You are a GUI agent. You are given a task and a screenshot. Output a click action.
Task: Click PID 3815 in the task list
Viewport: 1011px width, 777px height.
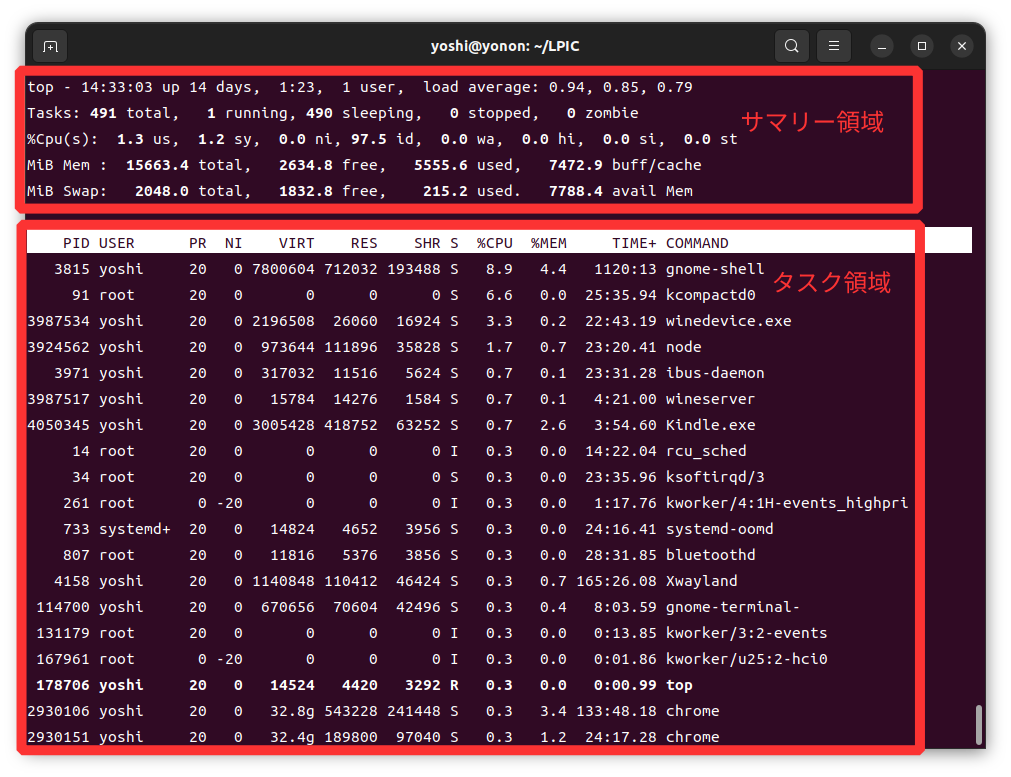click(x=72, y=269)
